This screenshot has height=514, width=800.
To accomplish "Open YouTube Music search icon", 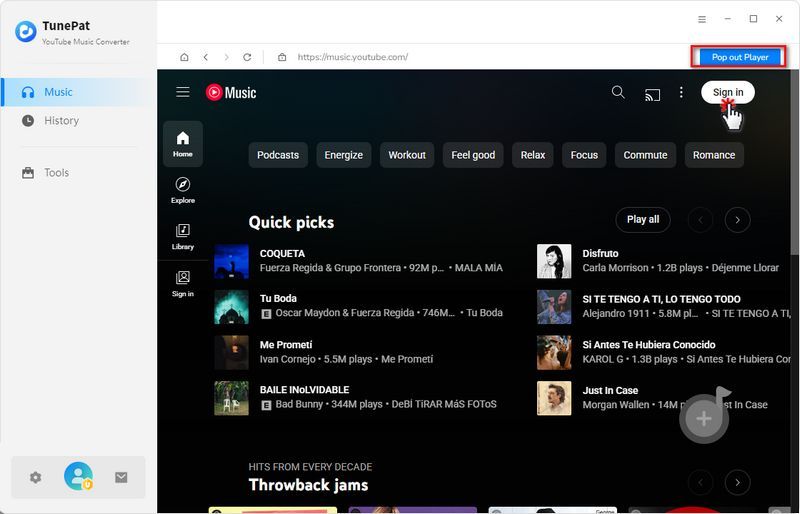I will 618,92.
